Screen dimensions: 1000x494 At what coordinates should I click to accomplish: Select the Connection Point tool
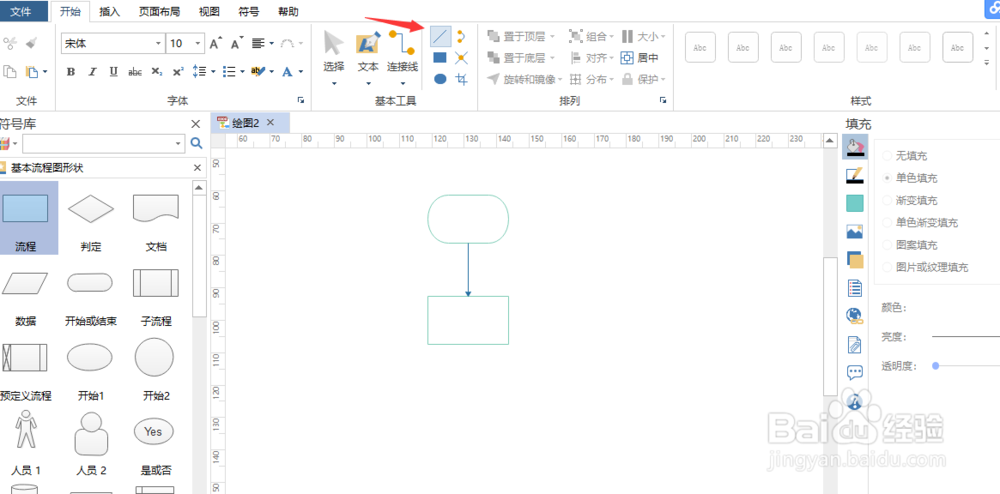(462, 58)
